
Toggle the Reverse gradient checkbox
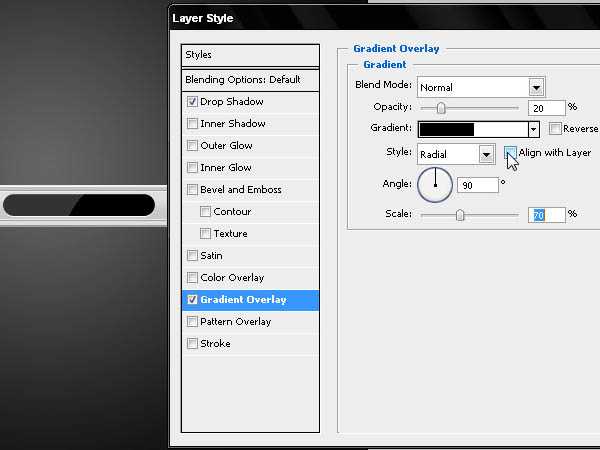(555, 129)
